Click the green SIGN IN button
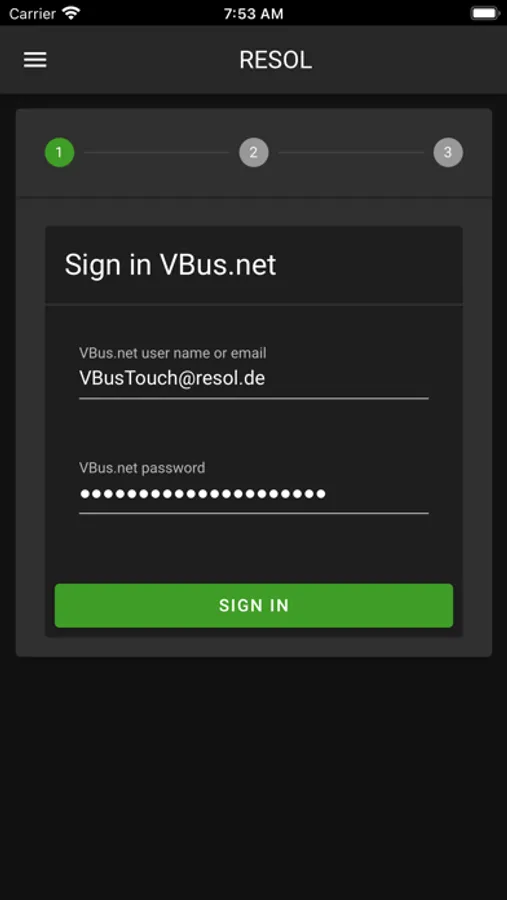 (x=254, y=606)
